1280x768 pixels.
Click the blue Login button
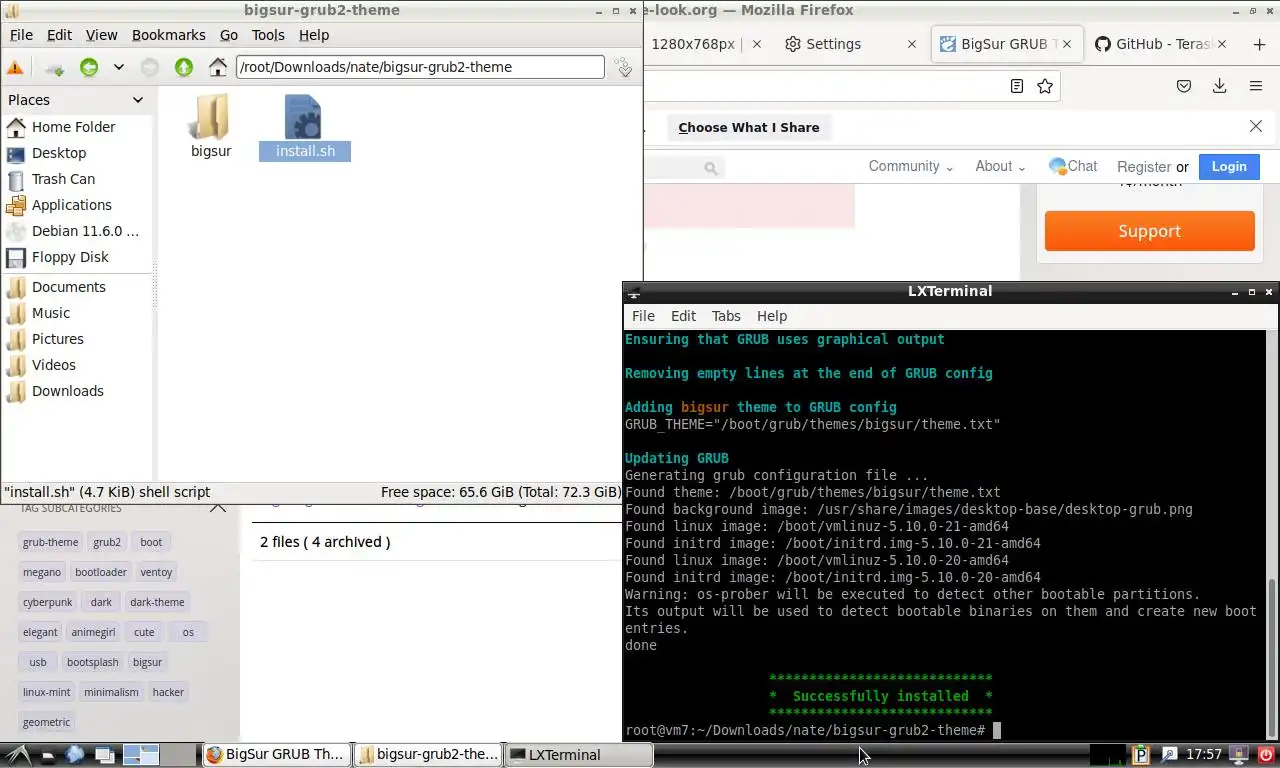(x=1229, y=167)
